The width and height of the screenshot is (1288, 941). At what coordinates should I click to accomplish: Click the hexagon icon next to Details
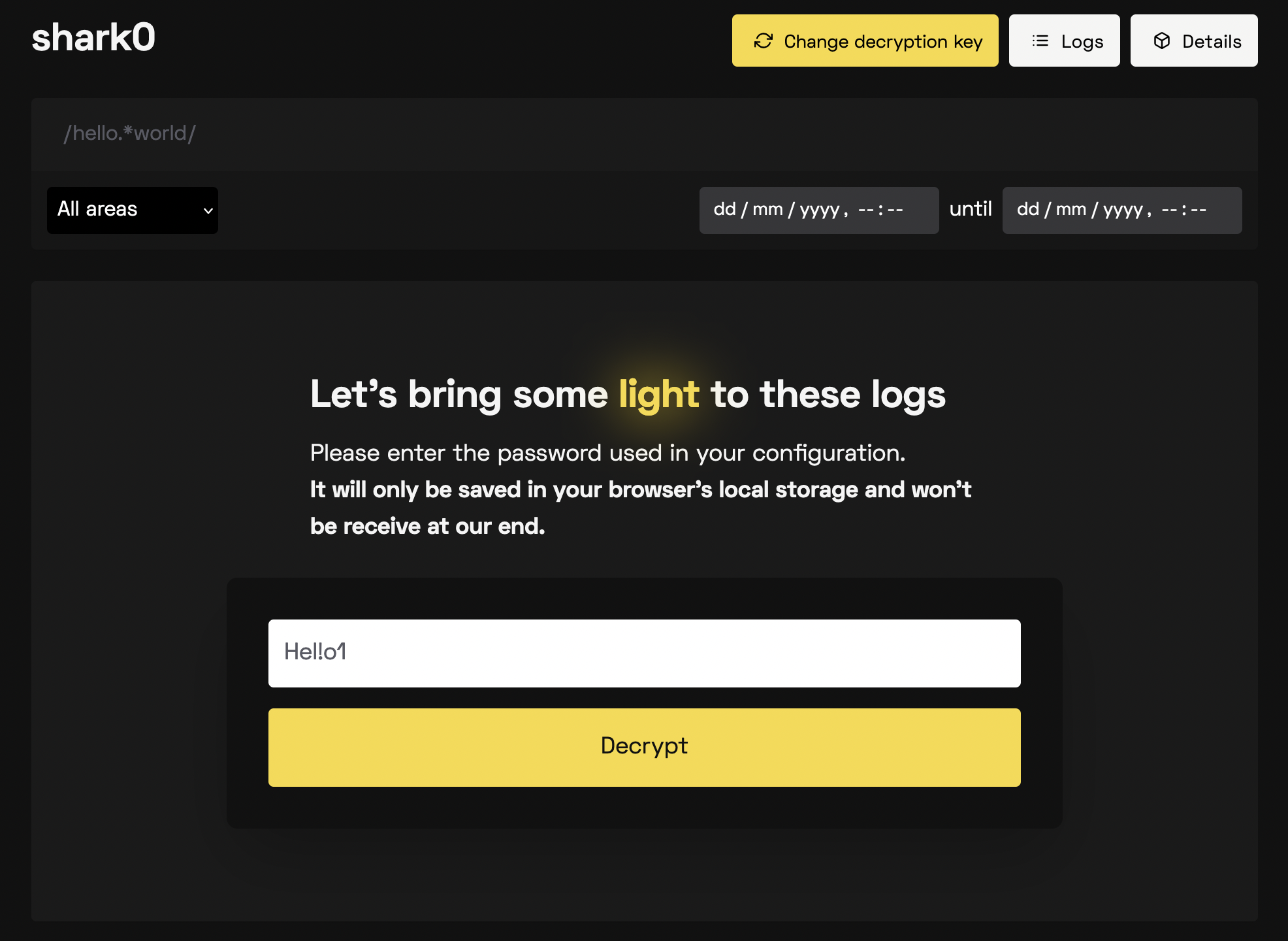1162,40
